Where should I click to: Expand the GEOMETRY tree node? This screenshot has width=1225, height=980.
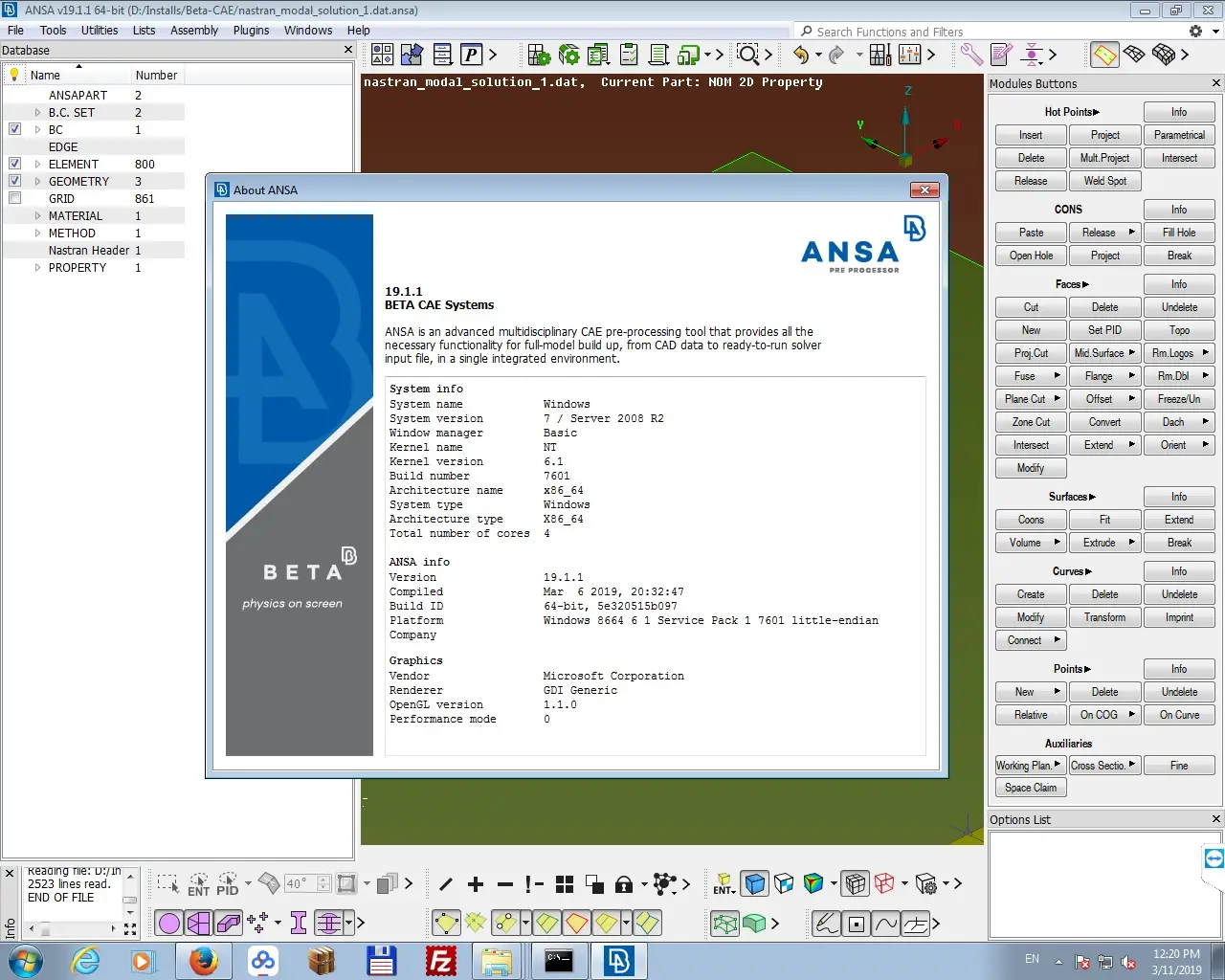(37, 181)
